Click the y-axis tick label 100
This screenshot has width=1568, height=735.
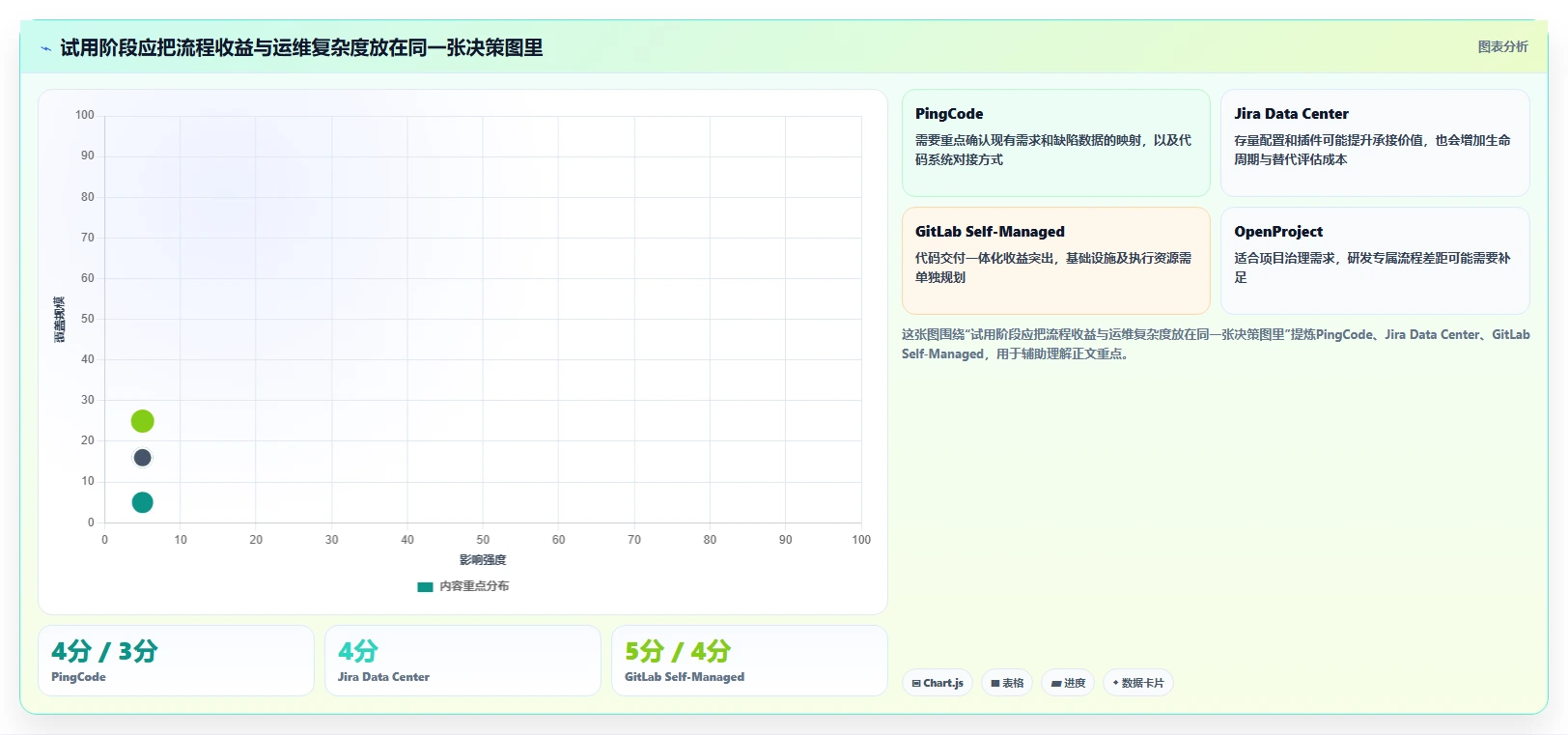pyautogui.click(x=85, y=115)
